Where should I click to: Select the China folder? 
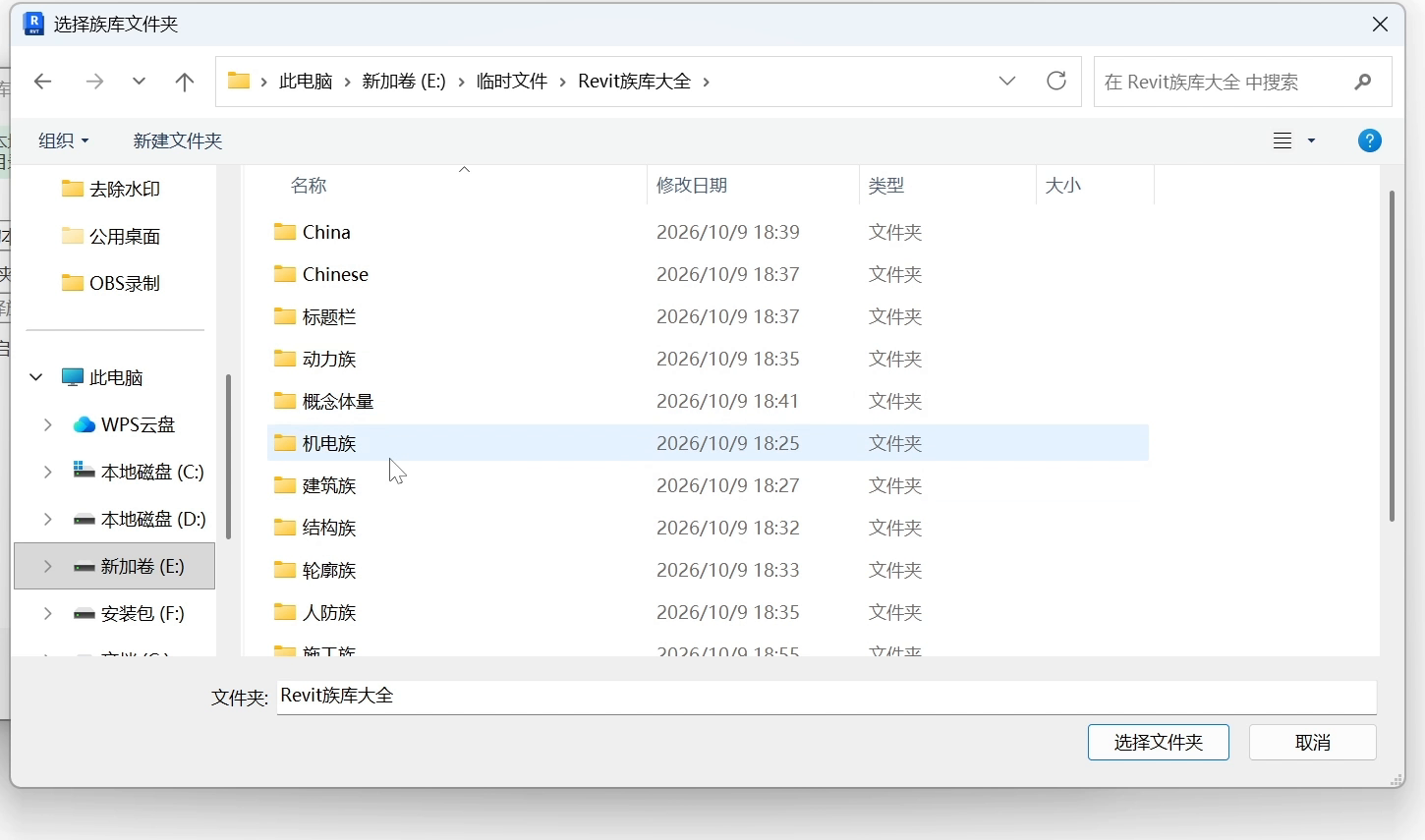(708, 232)
